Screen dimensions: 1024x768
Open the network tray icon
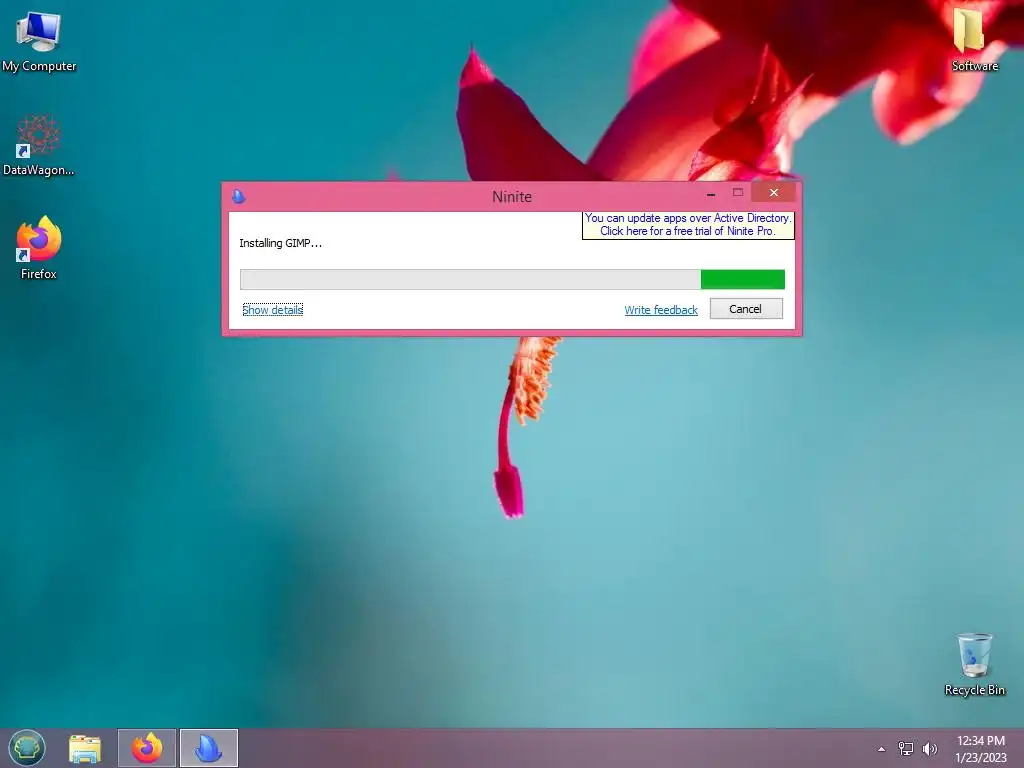pos(905,749)
